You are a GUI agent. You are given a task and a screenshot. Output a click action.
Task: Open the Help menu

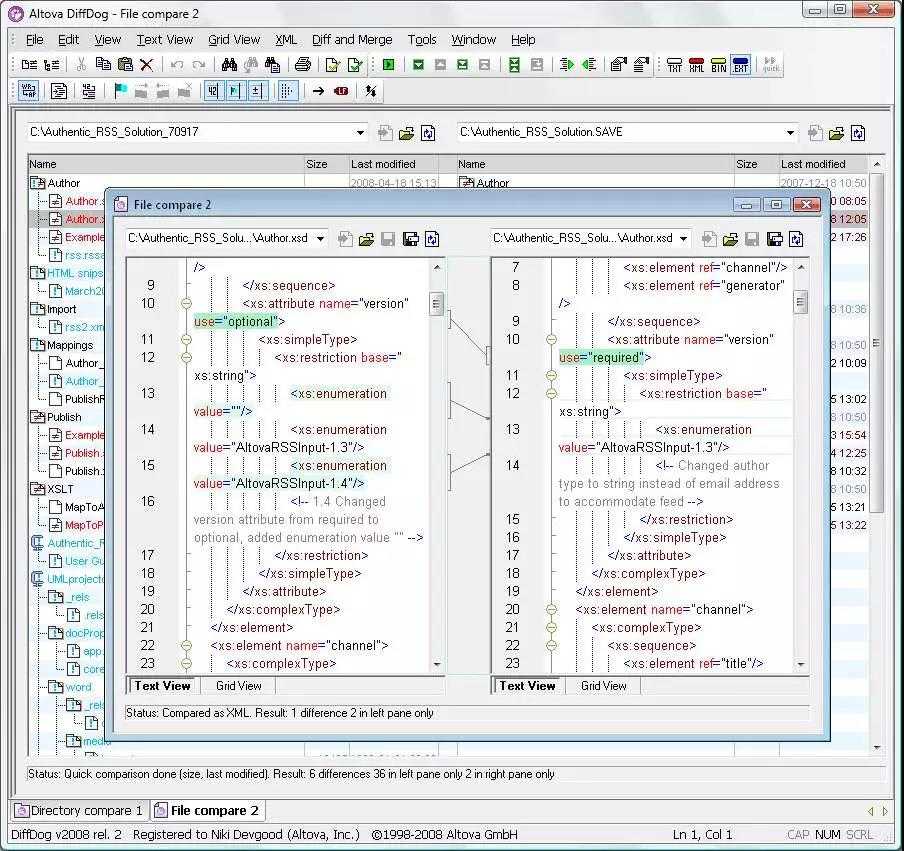coord(523,40)
